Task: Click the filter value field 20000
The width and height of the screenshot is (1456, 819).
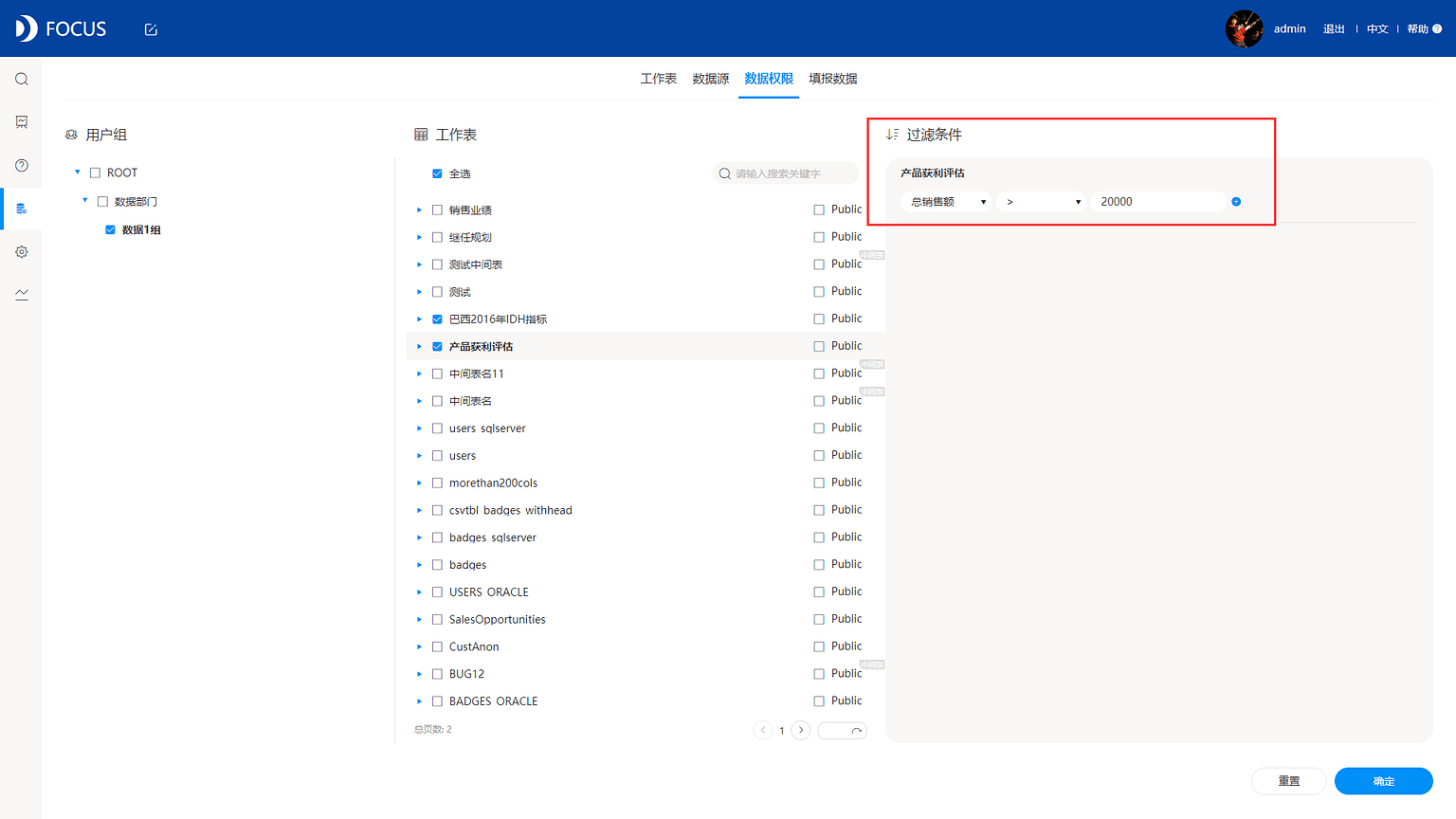Action: tap(1158, 202)
